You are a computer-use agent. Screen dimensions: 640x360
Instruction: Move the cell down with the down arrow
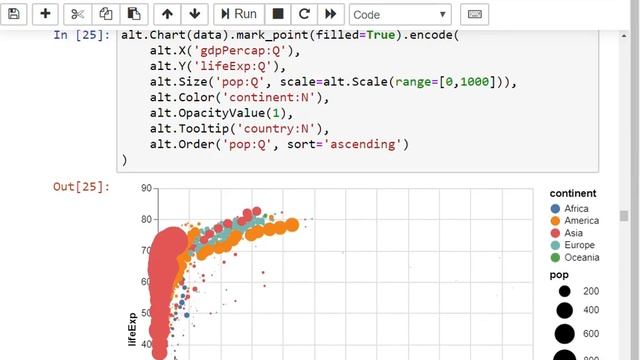[x=195, y=14]
